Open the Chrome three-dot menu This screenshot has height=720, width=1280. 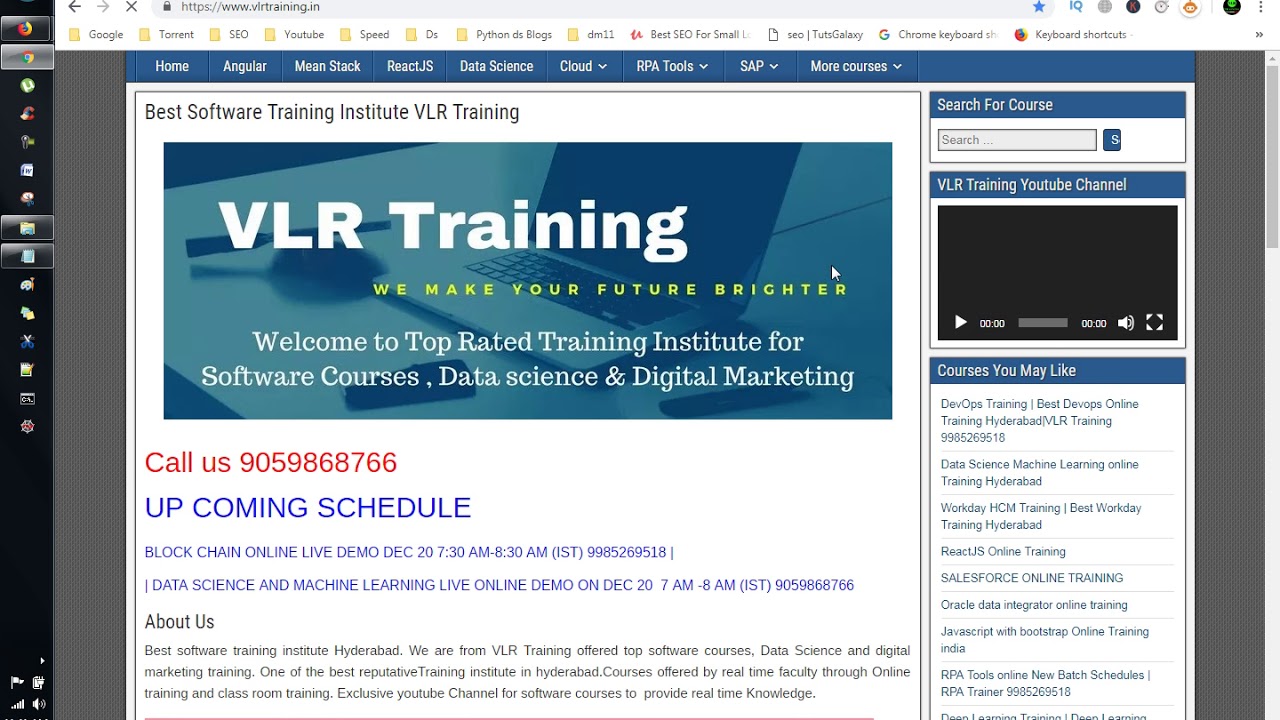tap(1262, 7)
